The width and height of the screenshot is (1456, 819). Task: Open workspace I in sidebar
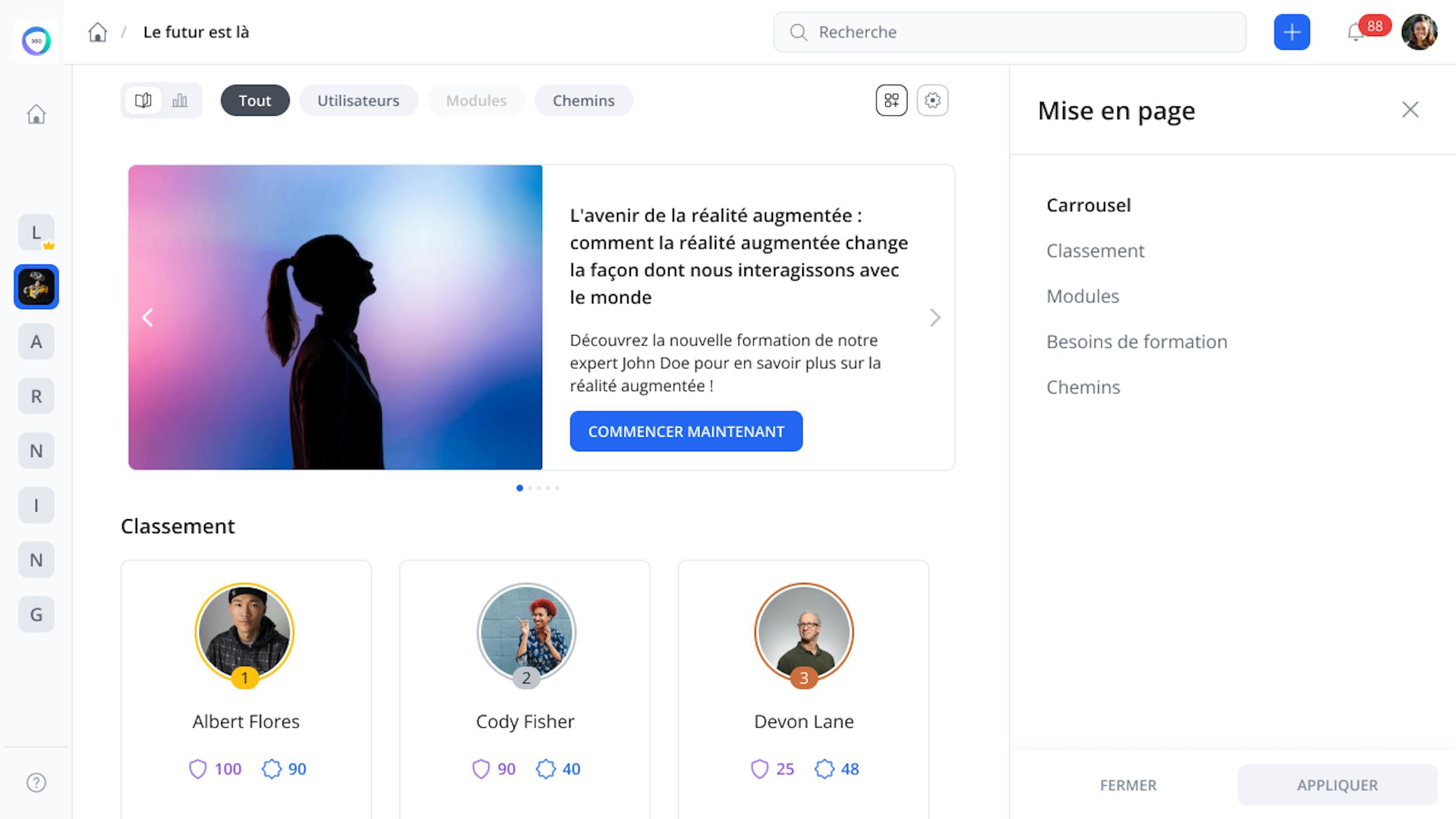36,505
